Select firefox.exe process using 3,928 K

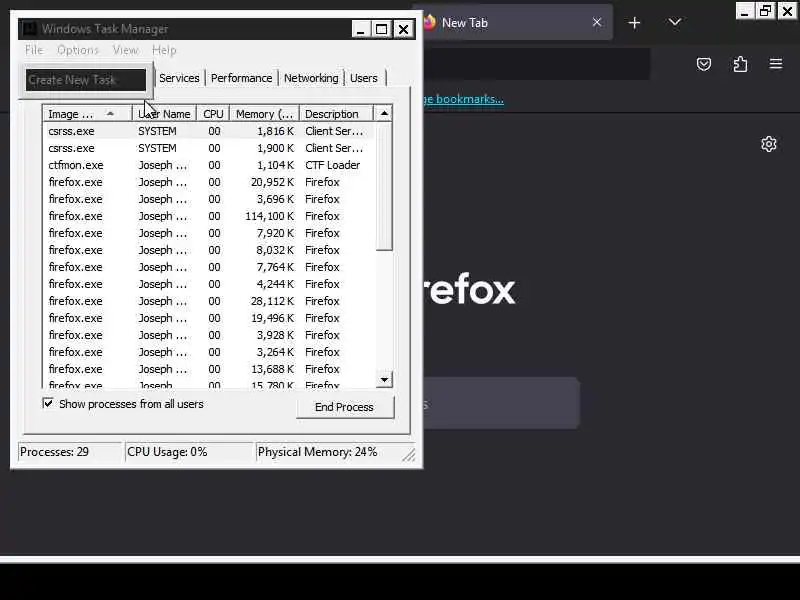pyautogui.click(x=209, y=335)
